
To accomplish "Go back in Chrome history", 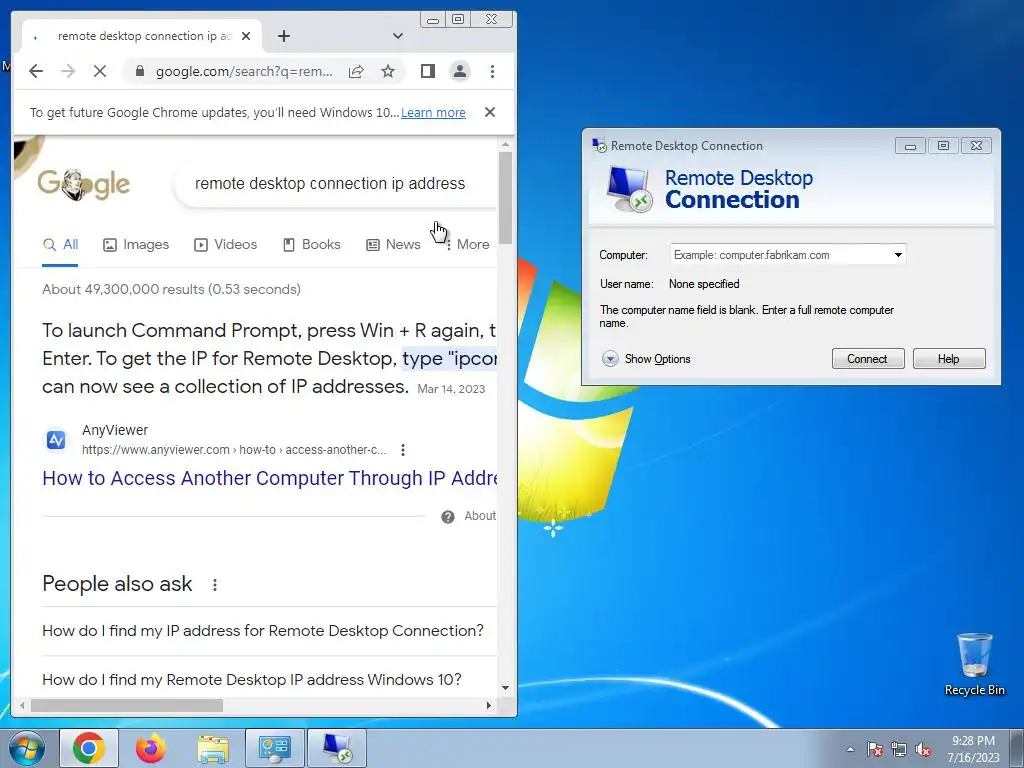I will (x=36, y=71).
